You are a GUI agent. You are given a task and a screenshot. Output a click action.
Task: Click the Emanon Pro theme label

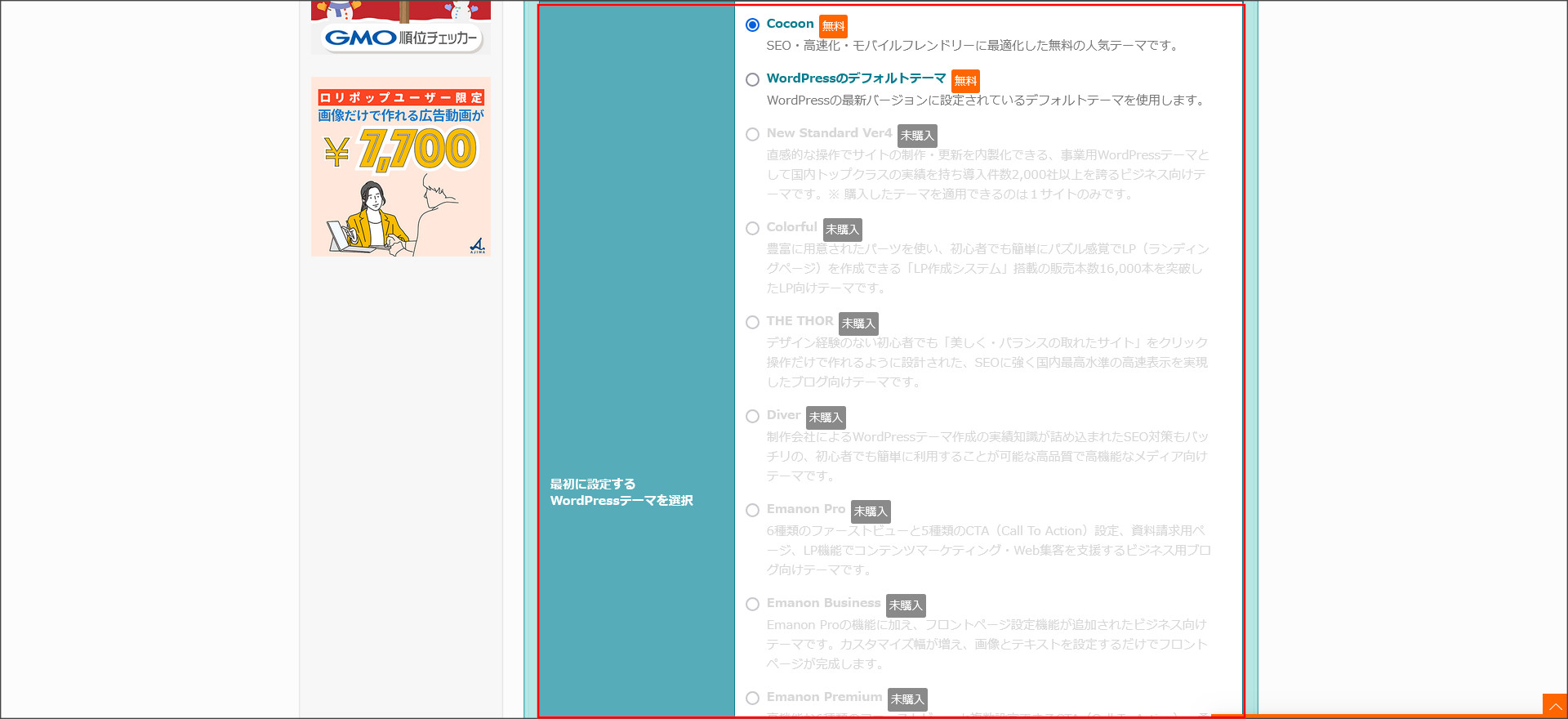(x=806, y=509)
